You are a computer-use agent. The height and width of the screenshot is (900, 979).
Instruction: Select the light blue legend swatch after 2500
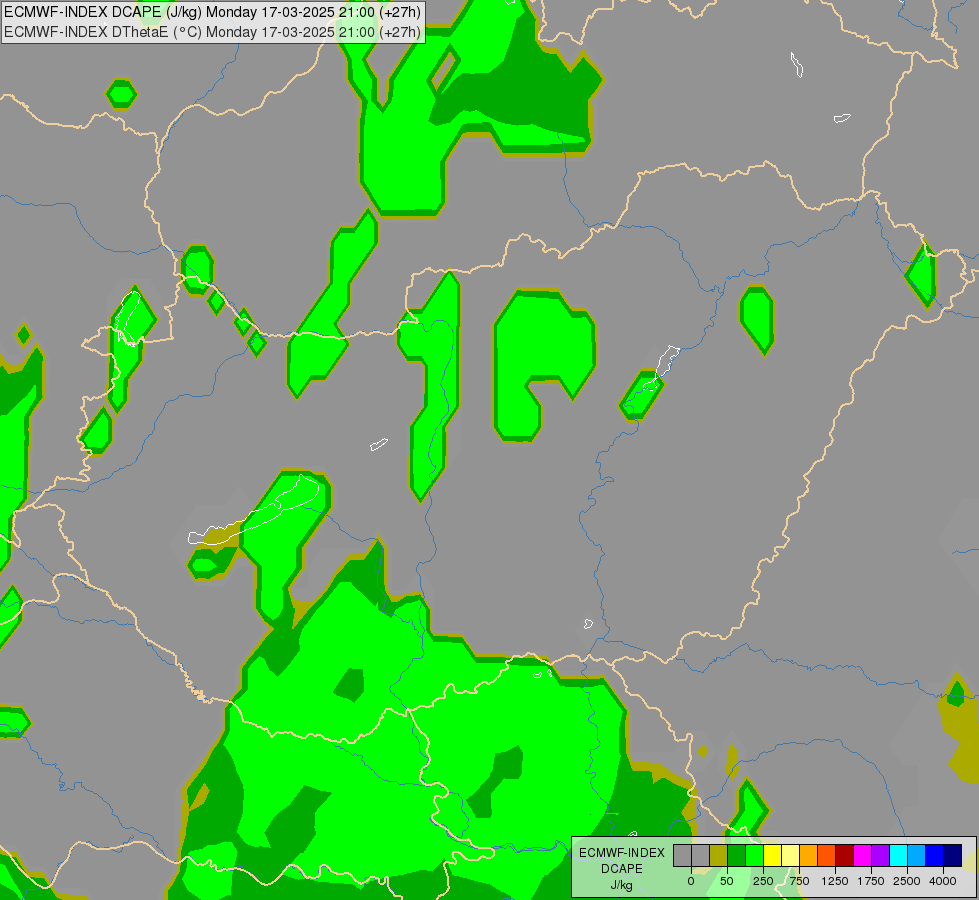point(917,856)
